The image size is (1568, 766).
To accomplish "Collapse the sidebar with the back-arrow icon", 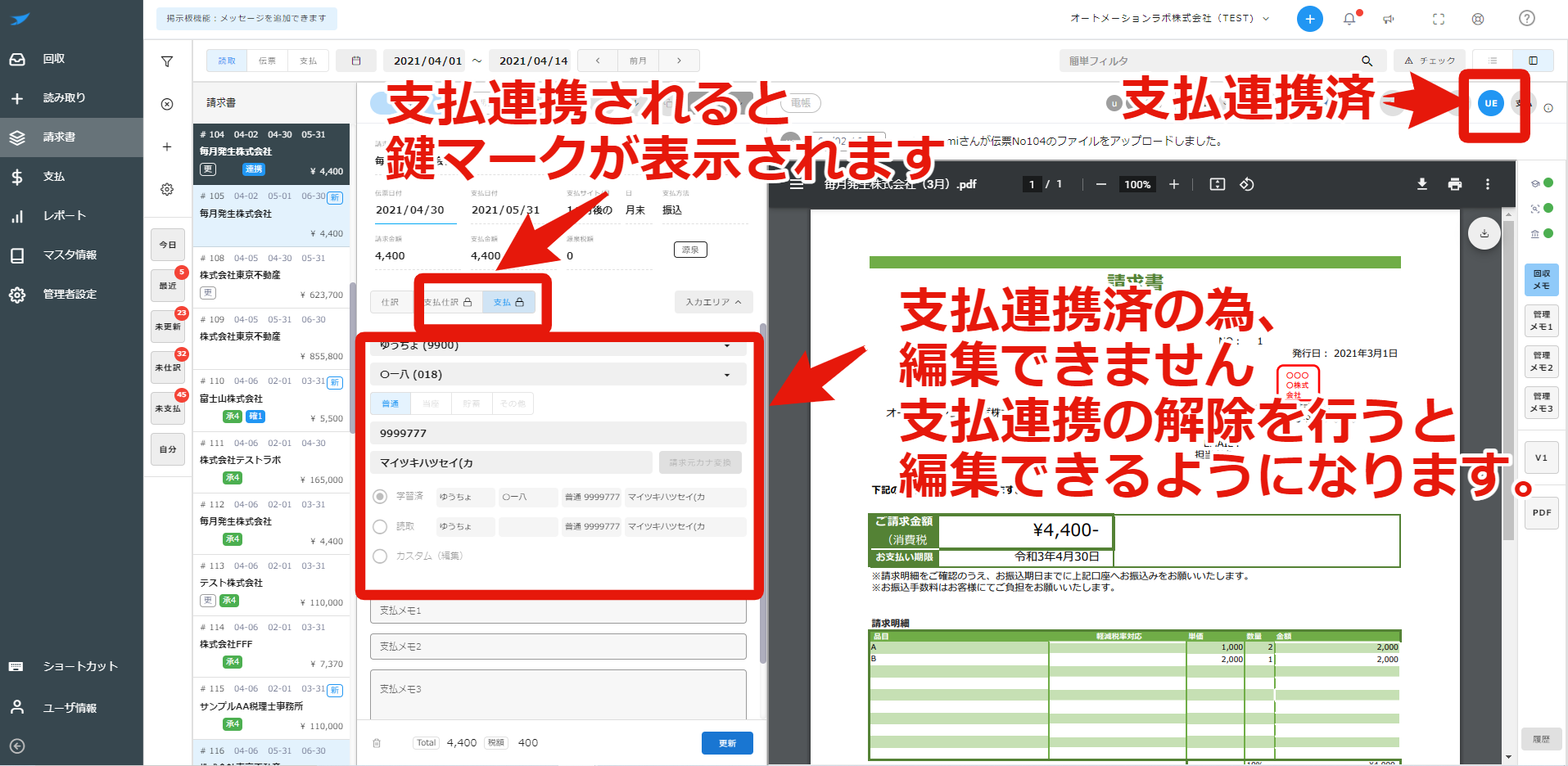I will click(x=17, y=746).
